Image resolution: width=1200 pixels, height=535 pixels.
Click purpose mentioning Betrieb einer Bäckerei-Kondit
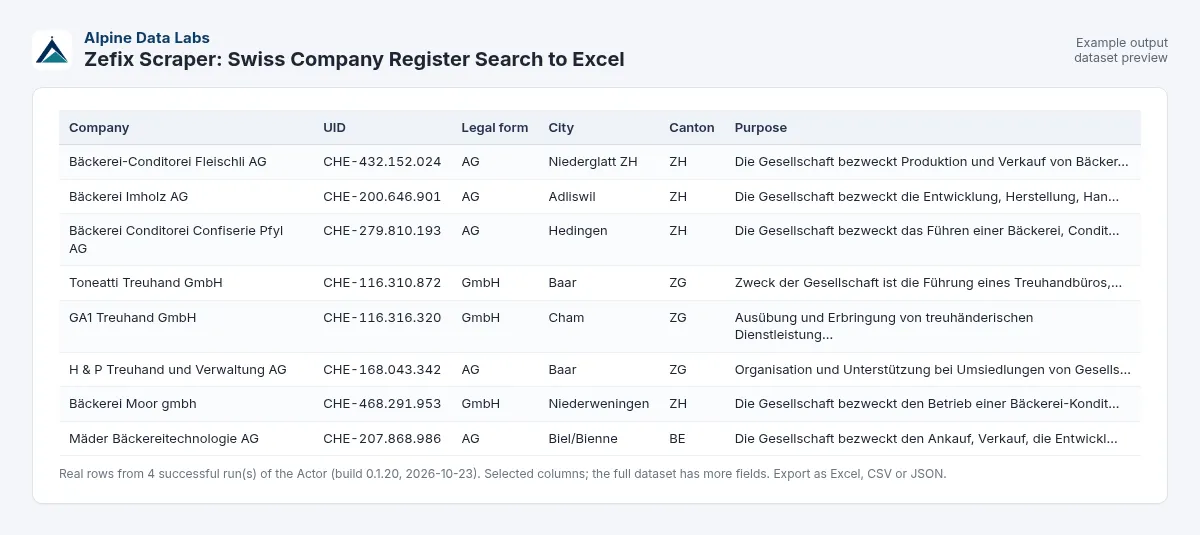click(x=927, y=404)
